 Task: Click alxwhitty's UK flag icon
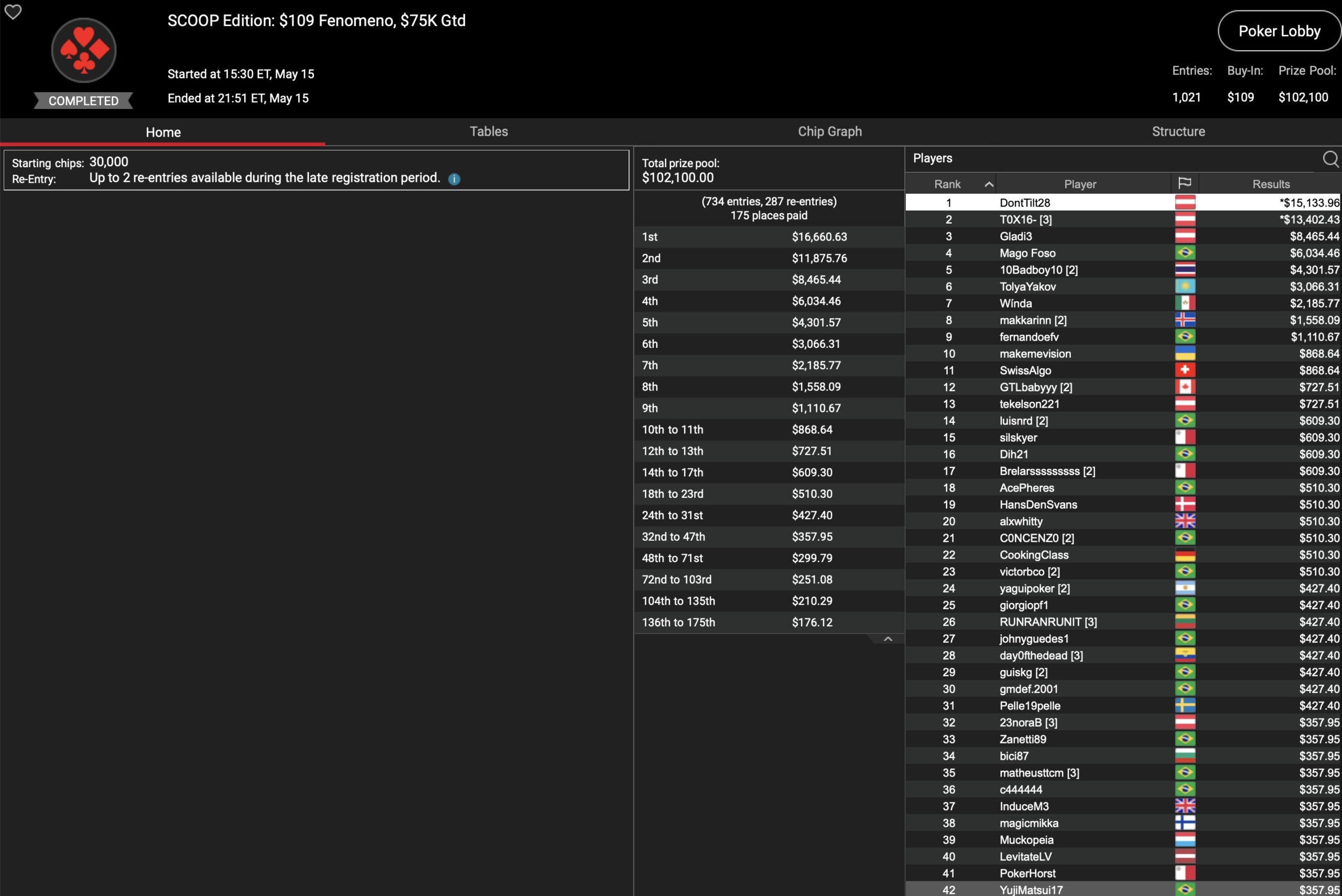click(1185, 521)
